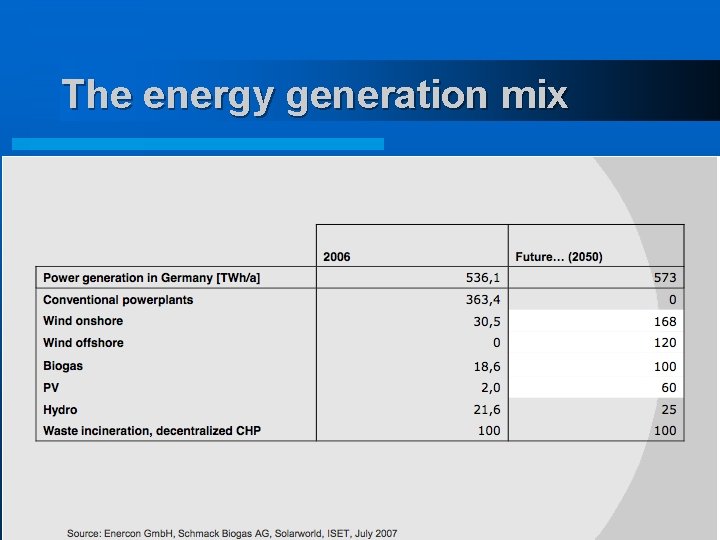Click the 21,6 hydro value
Screen dimensions: 720x540
tap(487, 410)
